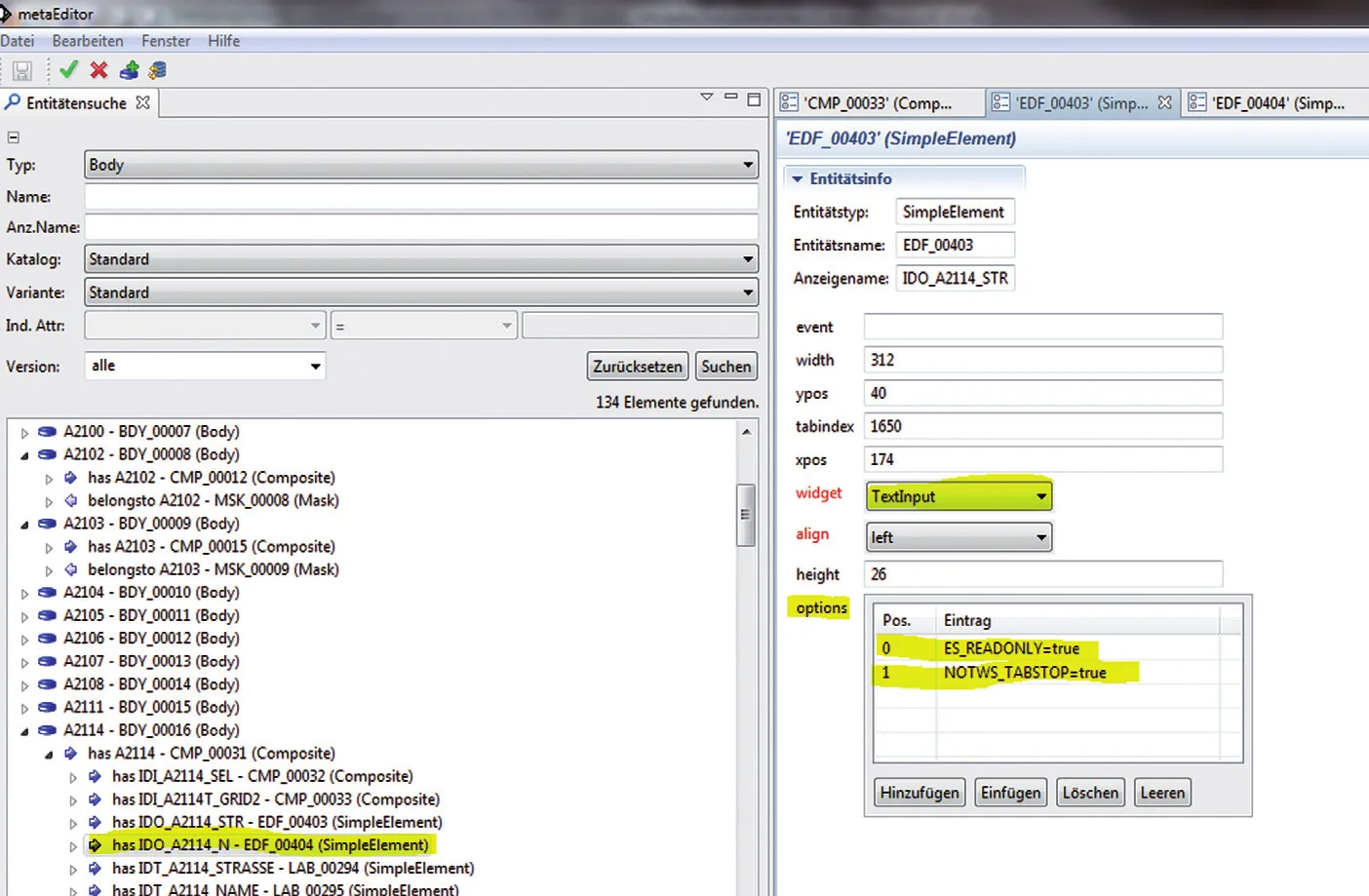Click the tree vertical scrollbar thumb
This screenshot has width=1369, height=896.
(746, 515)
